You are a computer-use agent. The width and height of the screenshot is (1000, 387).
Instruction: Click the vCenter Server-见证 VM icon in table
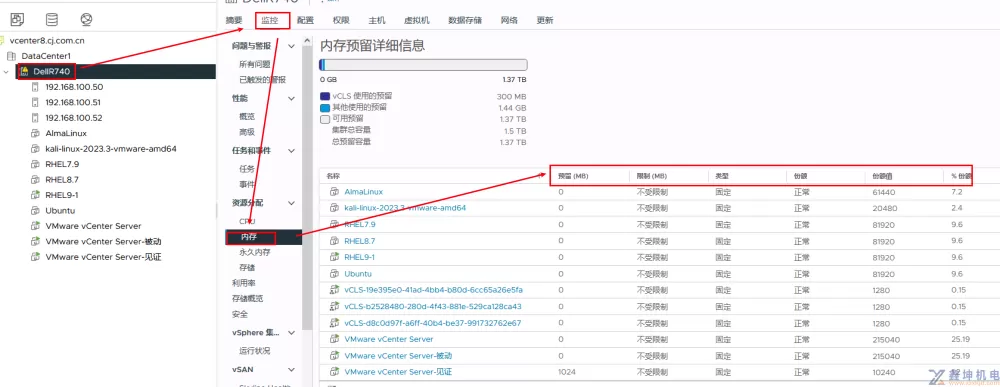[334, 372]
